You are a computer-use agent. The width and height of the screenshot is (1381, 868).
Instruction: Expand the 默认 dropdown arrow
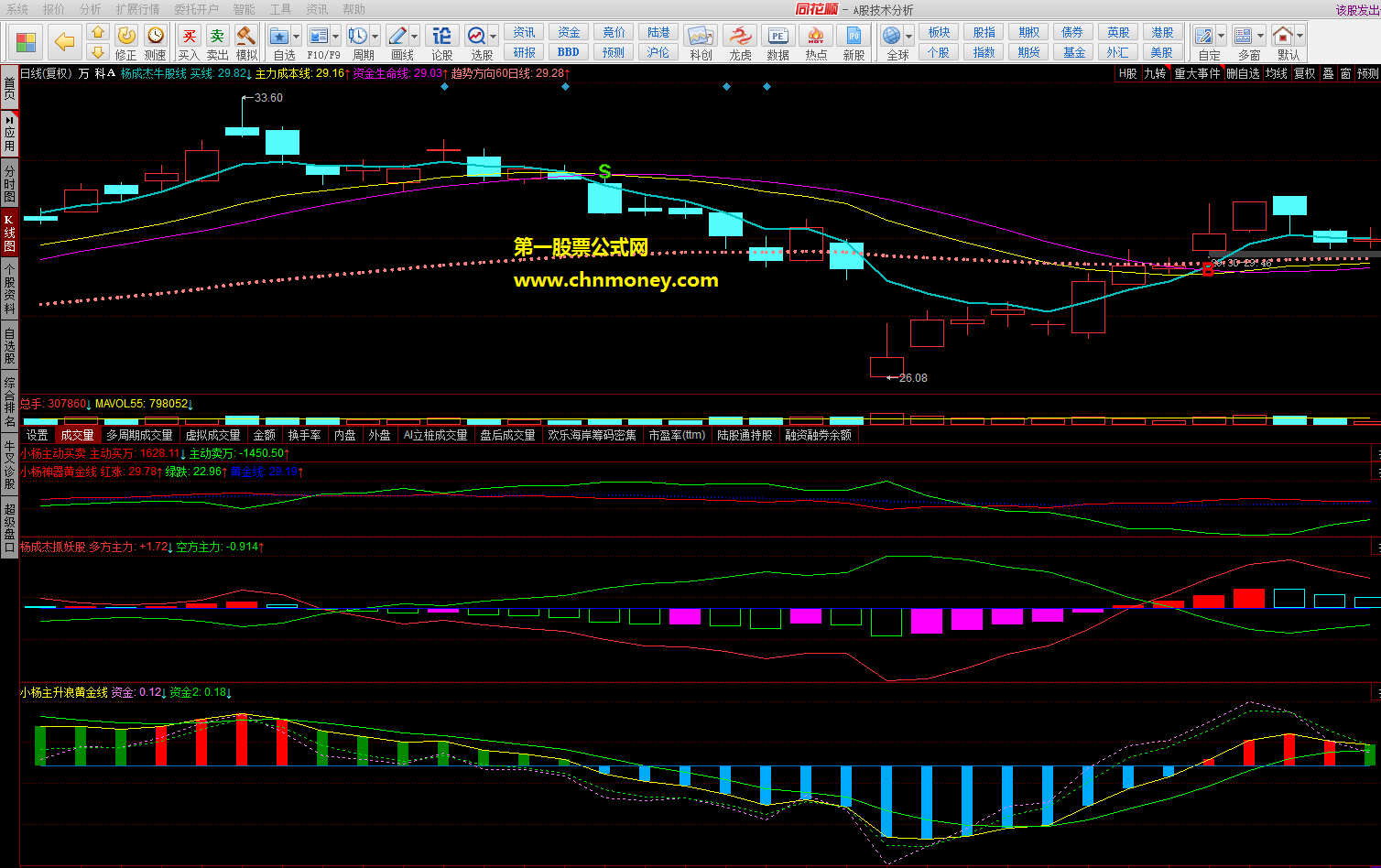point(1299,37)
